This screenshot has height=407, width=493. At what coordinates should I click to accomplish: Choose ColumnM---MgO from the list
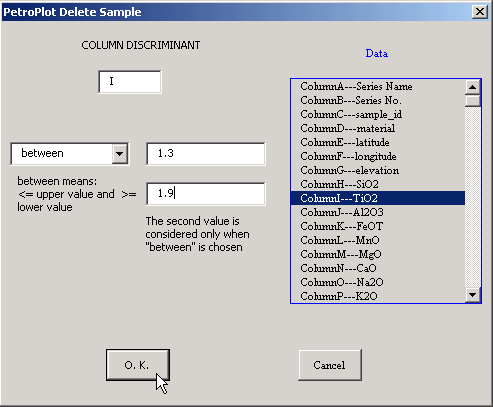click(378, 254)
